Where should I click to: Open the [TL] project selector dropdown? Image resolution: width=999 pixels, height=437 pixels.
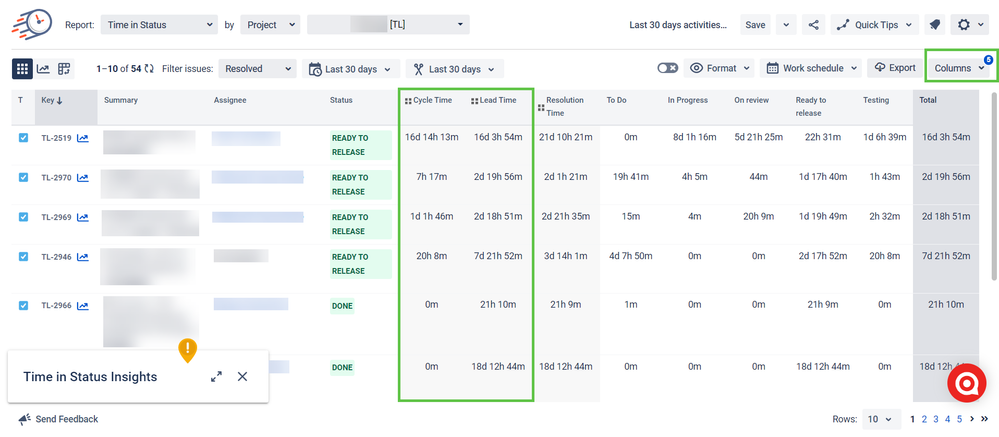(388, 25)
